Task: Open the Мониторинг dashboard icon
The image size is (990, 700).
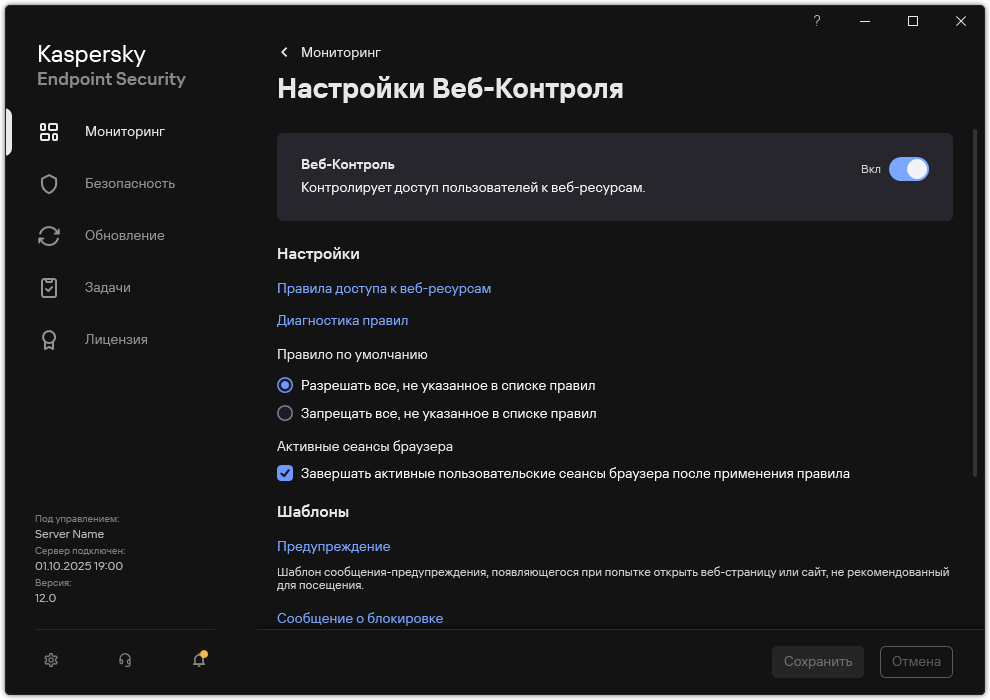Action: pos(48,131)
